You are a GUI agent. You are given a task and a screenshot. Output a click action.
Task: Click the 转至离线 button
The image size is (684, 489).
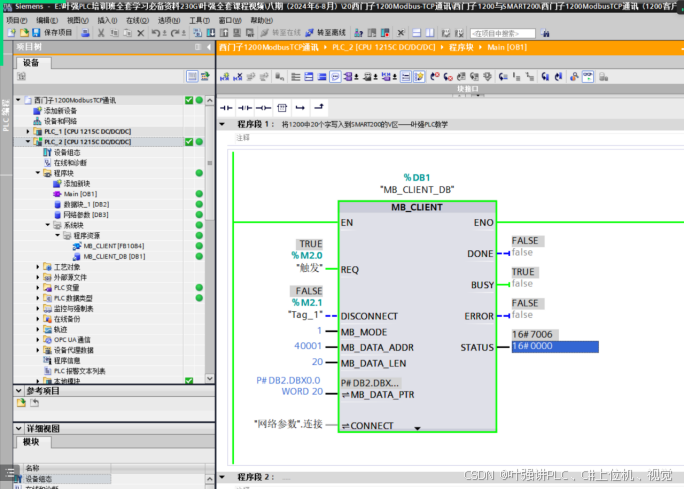(326, 33)
